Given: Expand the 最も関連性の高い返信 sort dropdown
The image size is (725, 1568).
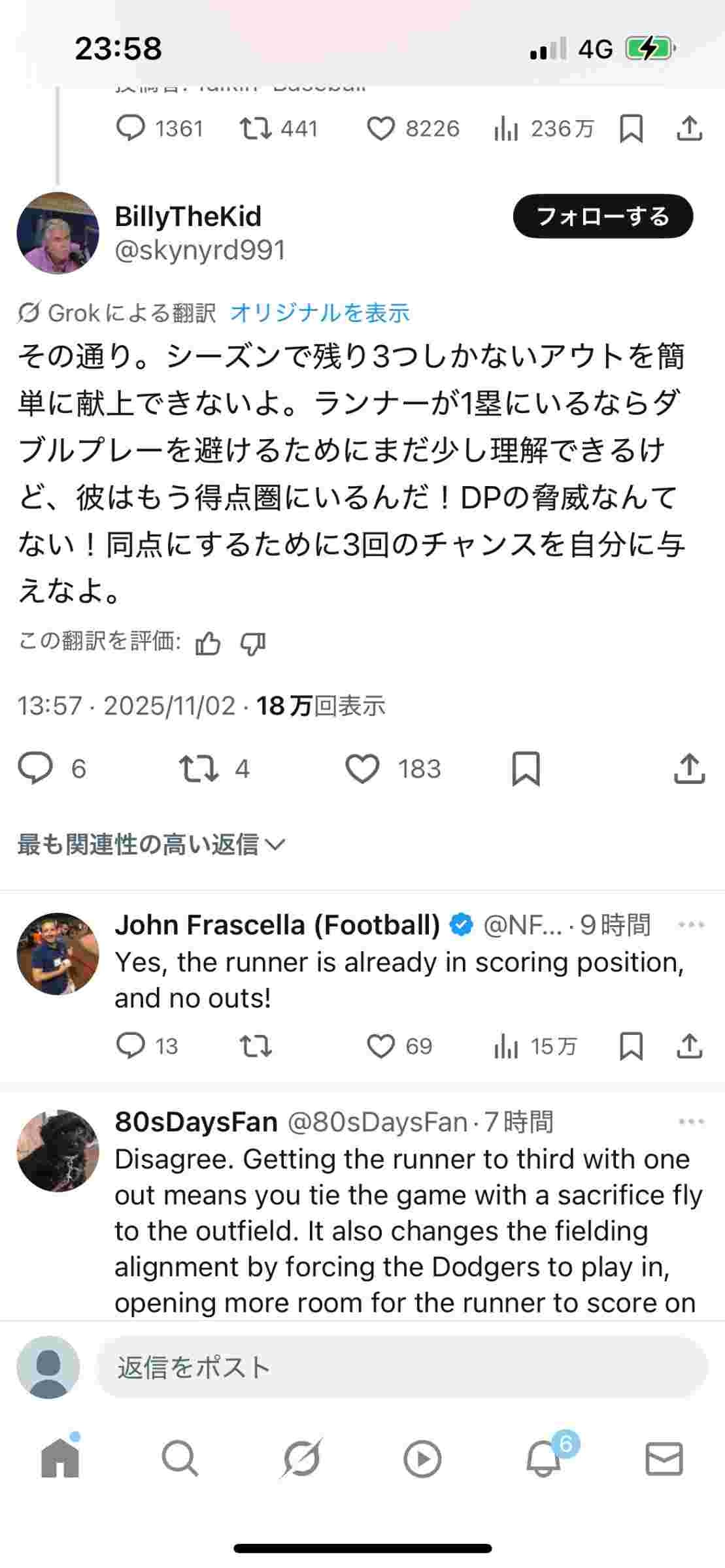Looking at the screenshot, I should click(152, 844).
